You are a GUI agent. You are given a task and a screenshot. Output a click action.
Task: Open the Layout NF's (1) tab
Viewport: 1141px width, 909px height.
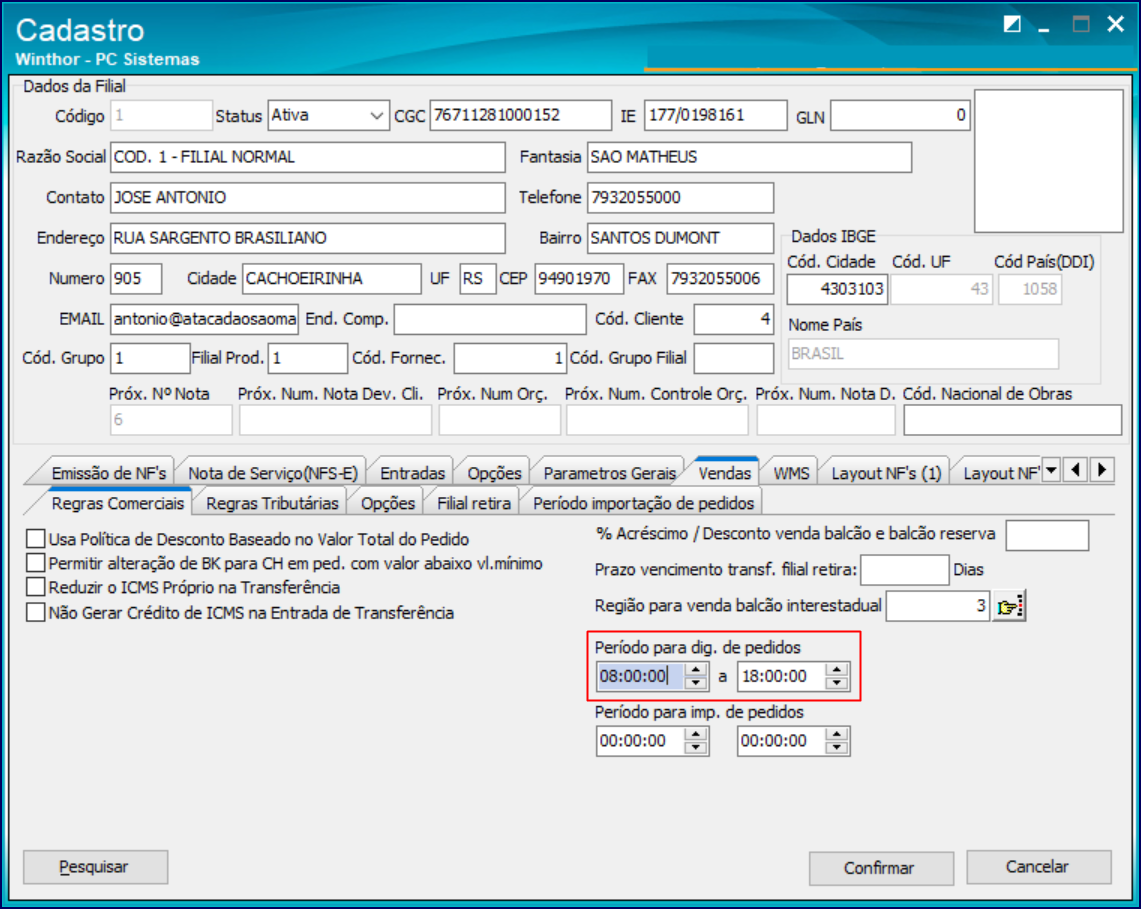(x=886, y=473)
